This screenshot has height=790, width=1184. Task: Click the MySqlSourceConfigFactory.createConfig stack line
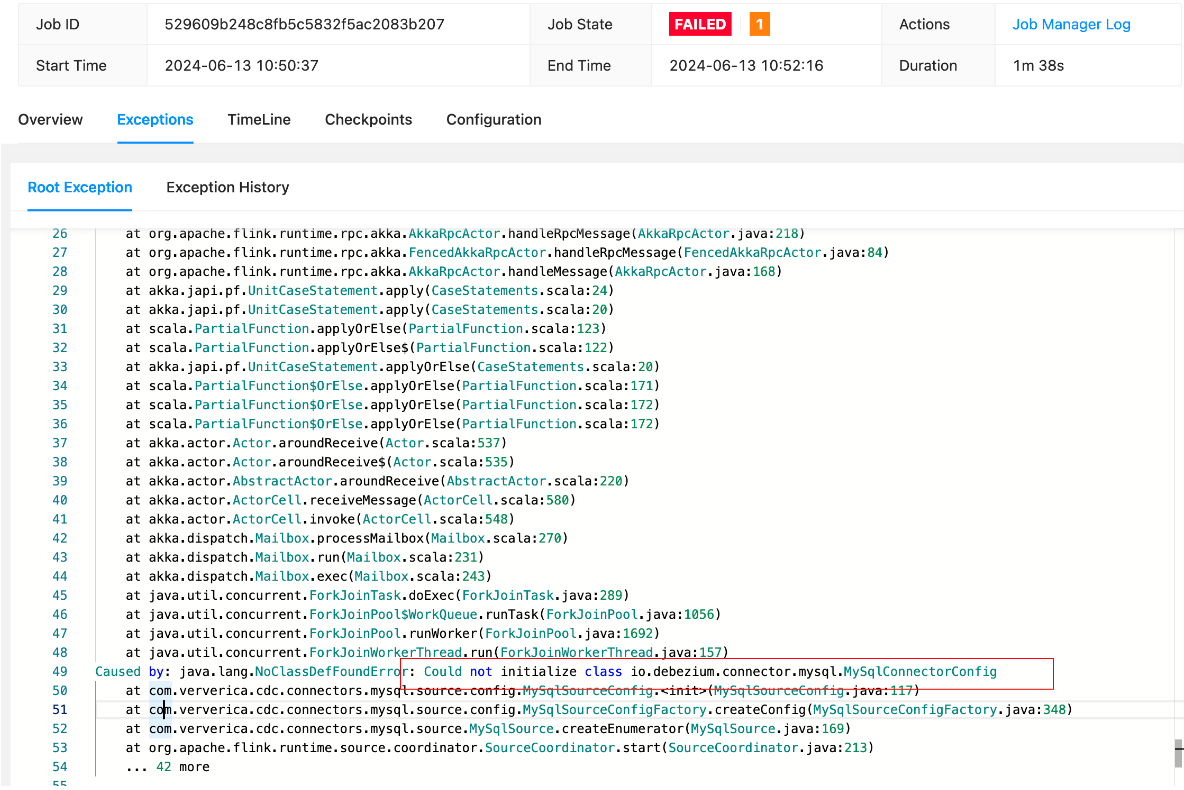pyautogui.click(x=599, y=710)
